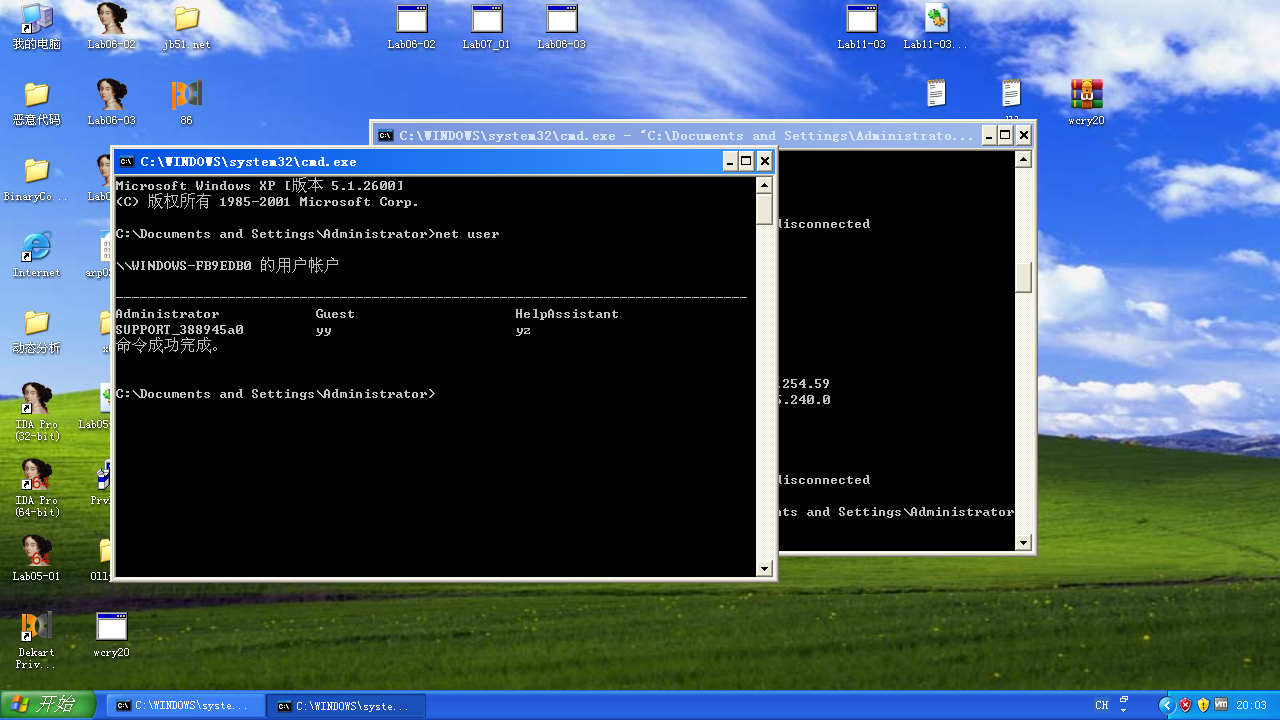This screenshot has height=720, width=1280.
Task: Select the orange 86 desktop icon
Action: click(186, 101)
